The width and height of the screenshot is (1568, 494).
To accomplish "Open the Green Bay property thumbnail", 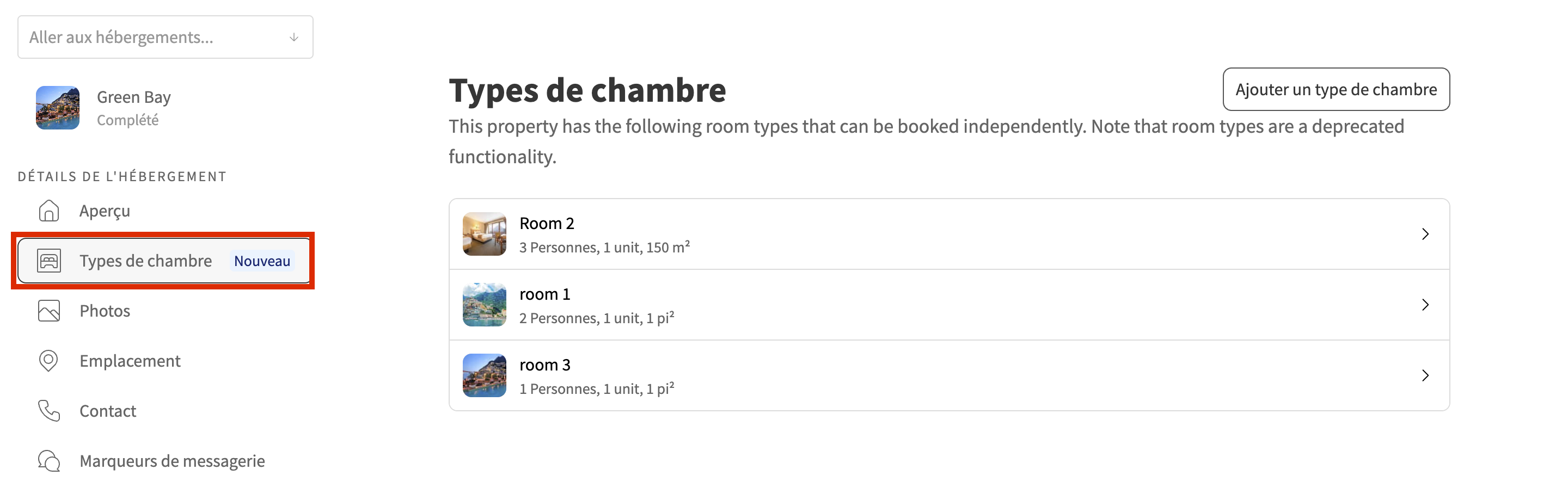I will (x=58, y=108).
